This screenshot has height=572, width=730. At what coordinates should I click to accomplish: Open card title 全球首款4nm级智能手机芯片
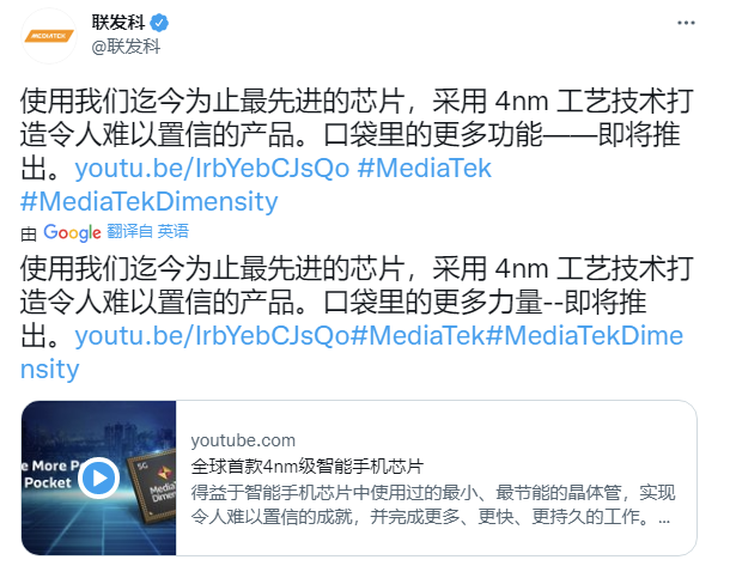pos(307,466)
